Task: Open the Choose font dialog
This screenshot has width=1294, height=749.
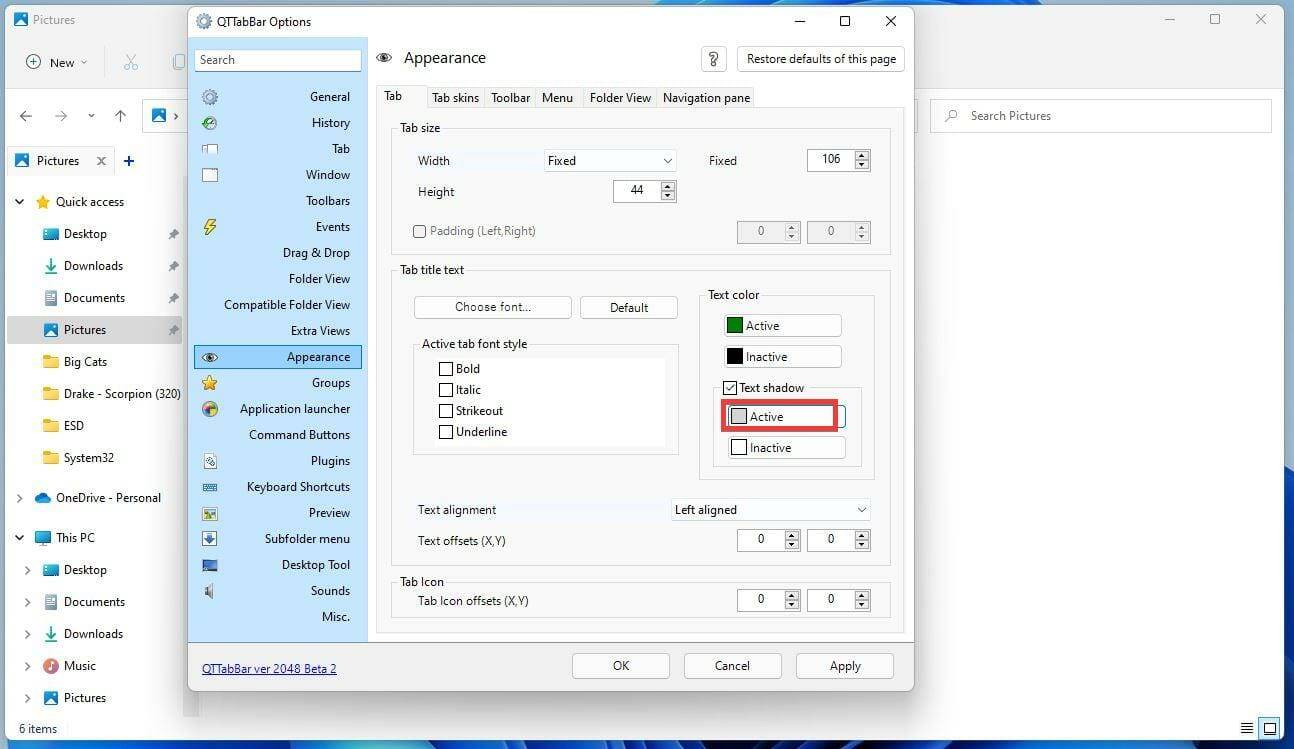Action: click(492, 307)
